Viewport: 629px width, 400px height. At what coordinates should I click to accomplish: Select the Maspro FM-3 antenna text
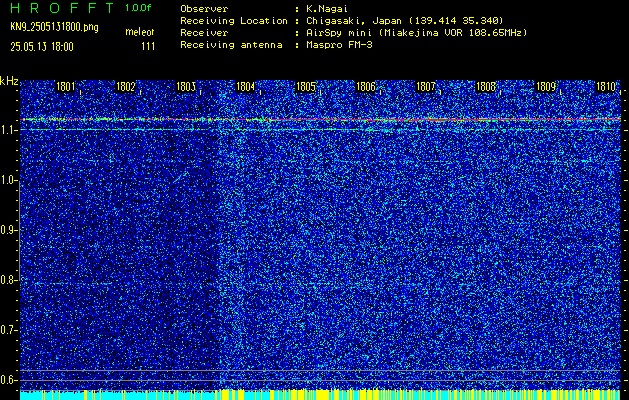click(339, 45)
